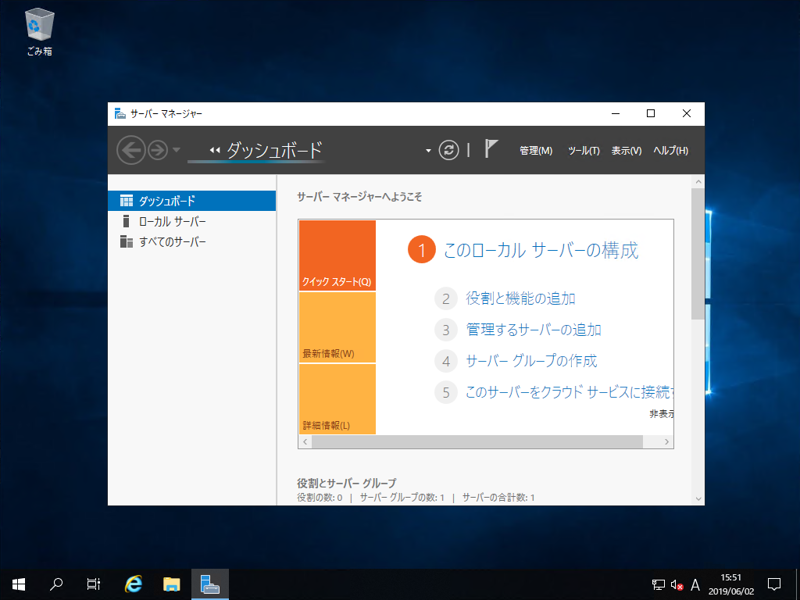Open 管理するサーバーの追加 link
The height and width of the screenshot is (600, 800).
533,330
